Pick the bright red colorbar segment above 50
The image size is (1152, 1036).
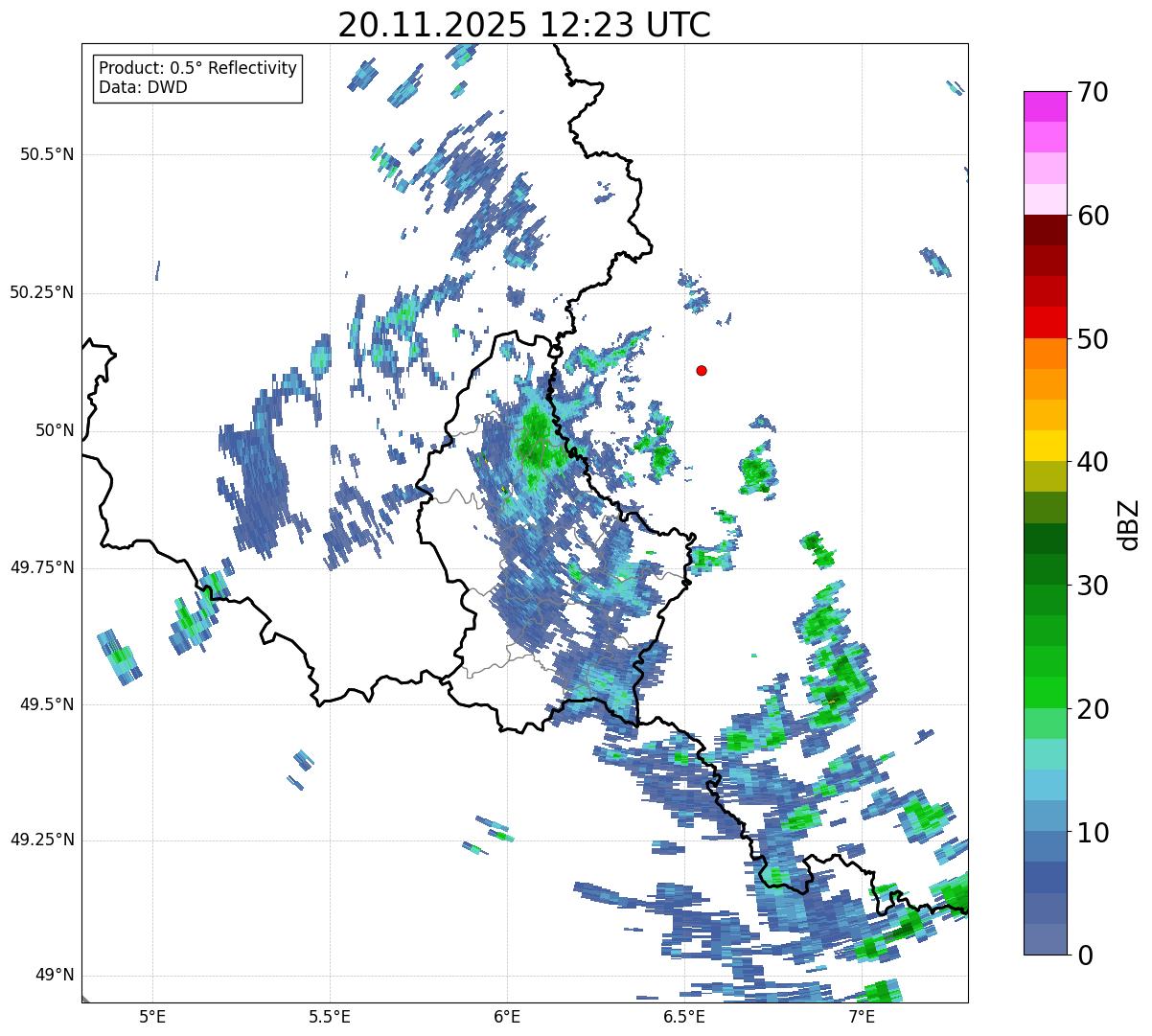coord(1045,323)
